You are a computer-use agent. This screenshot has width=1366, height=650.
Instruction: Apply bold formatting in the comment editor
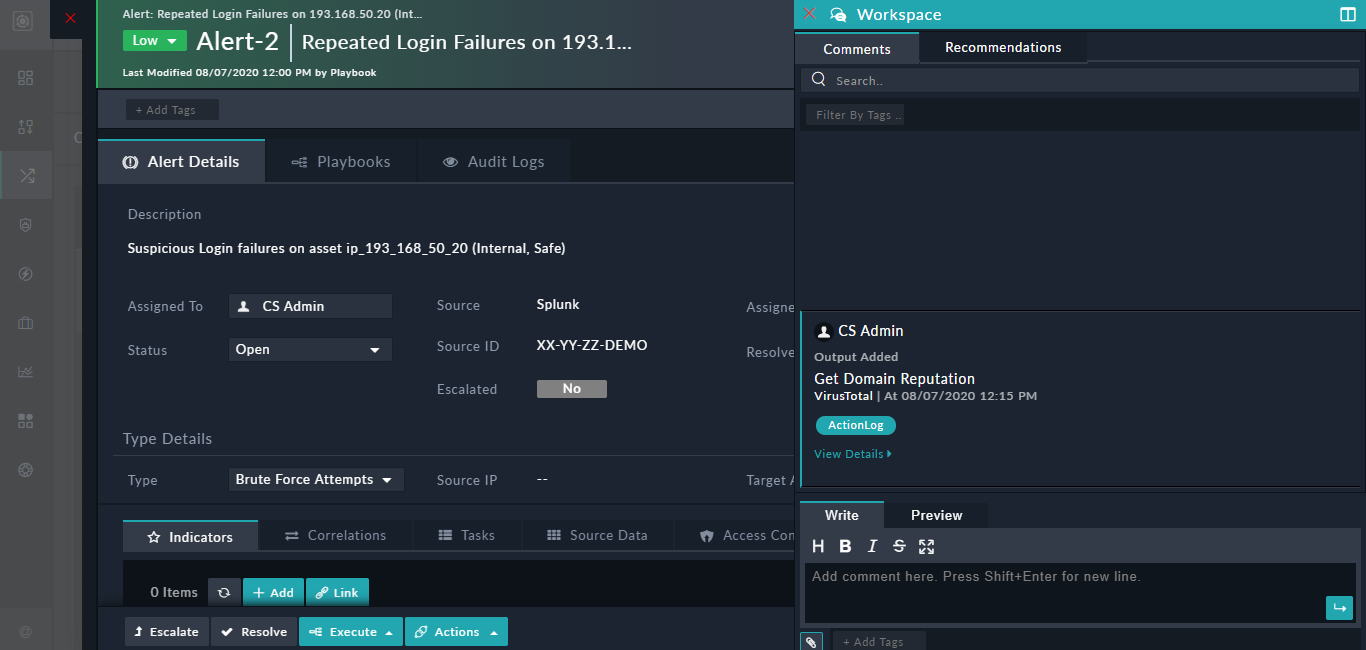(x=844, y=546)
